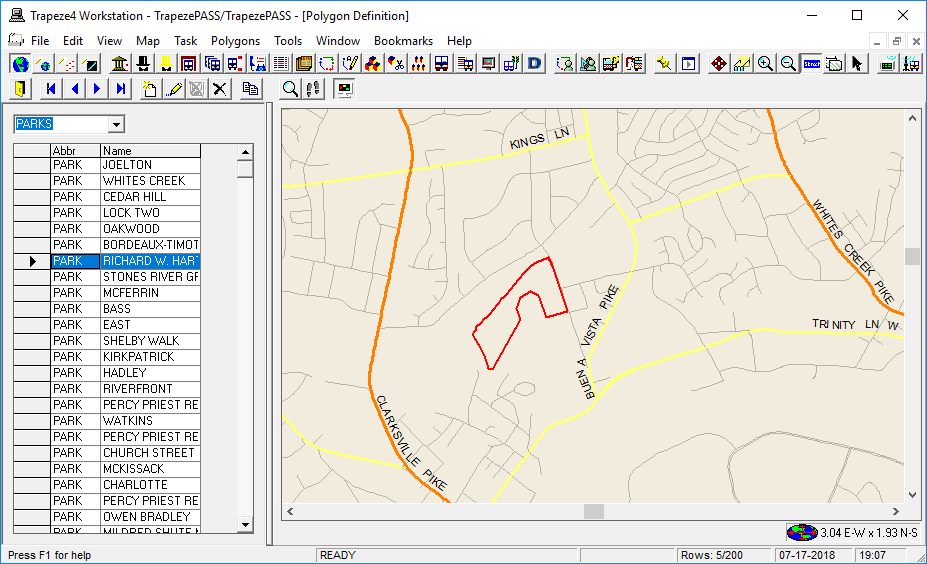Click the footprints icon

click(x=313, y=89)
